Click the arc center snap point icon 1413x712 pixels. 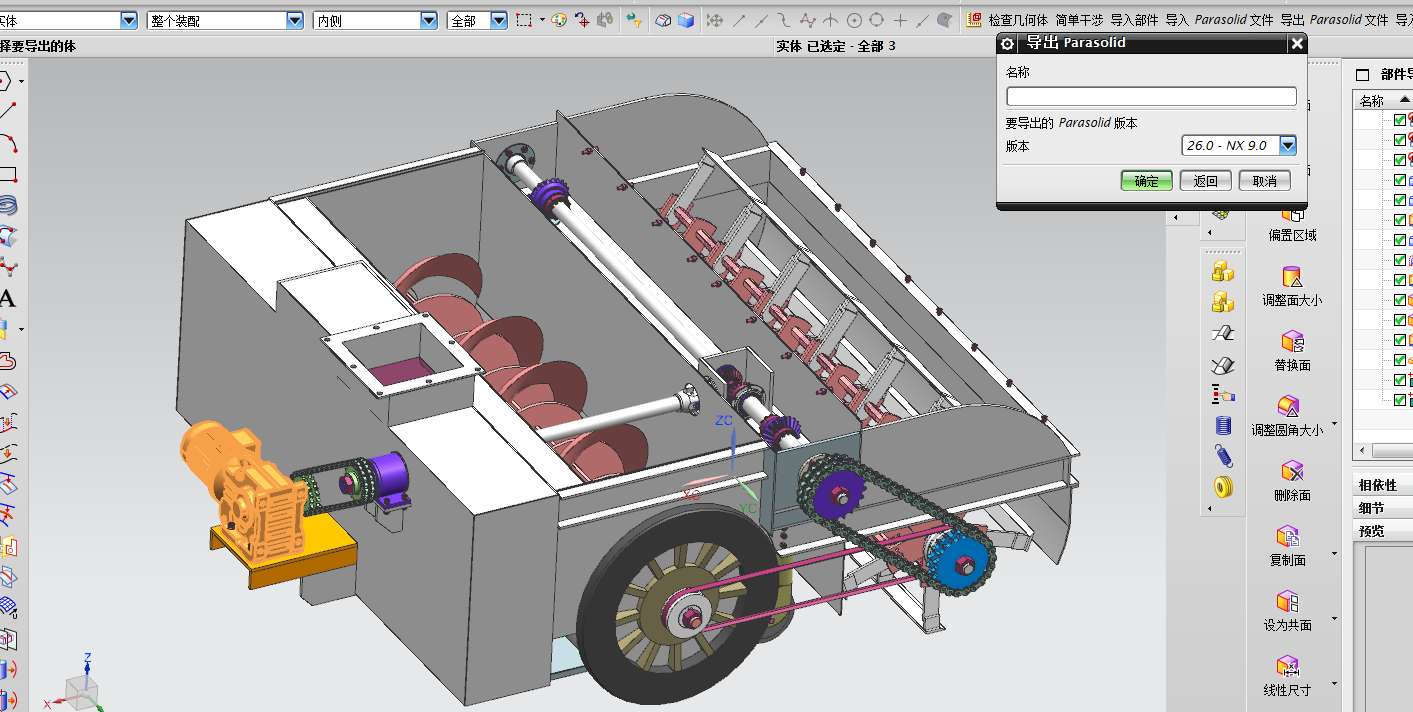click(854, 20)
